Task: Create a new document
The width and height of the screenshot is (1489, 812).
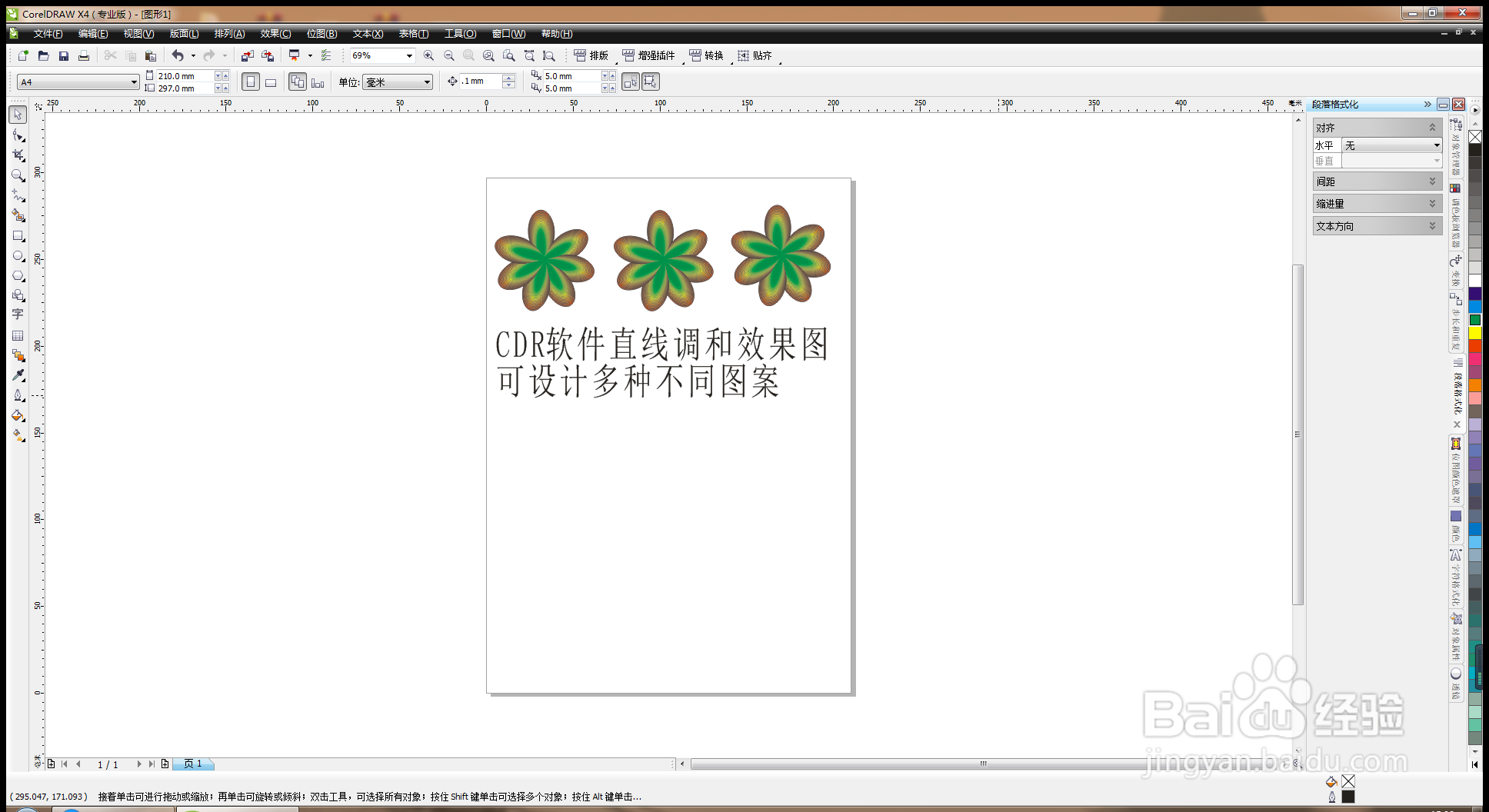Action: coord(23,55)
